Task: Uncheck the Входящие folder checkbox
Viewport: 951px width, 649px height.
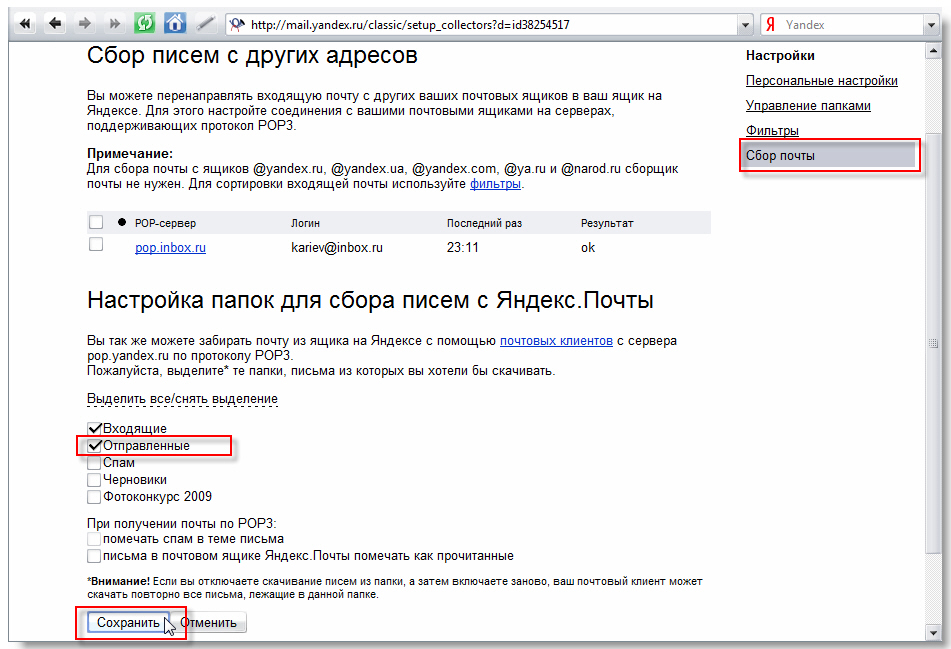Action: coord(94,428)
